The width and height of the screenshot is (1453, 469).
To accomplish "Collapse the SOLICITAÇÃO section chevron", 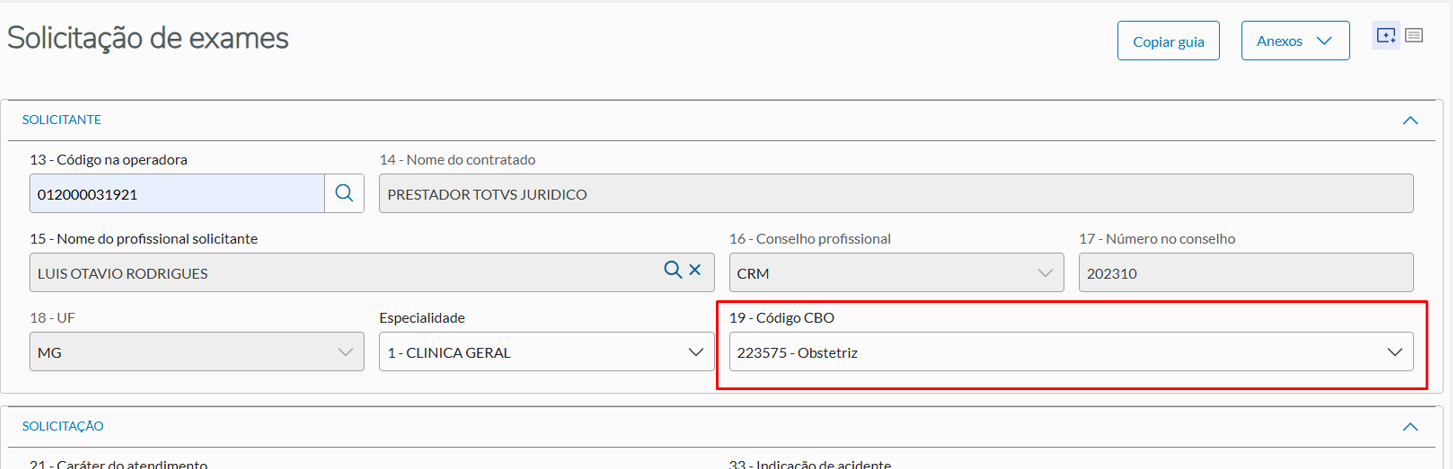I will pos(1410,427).
